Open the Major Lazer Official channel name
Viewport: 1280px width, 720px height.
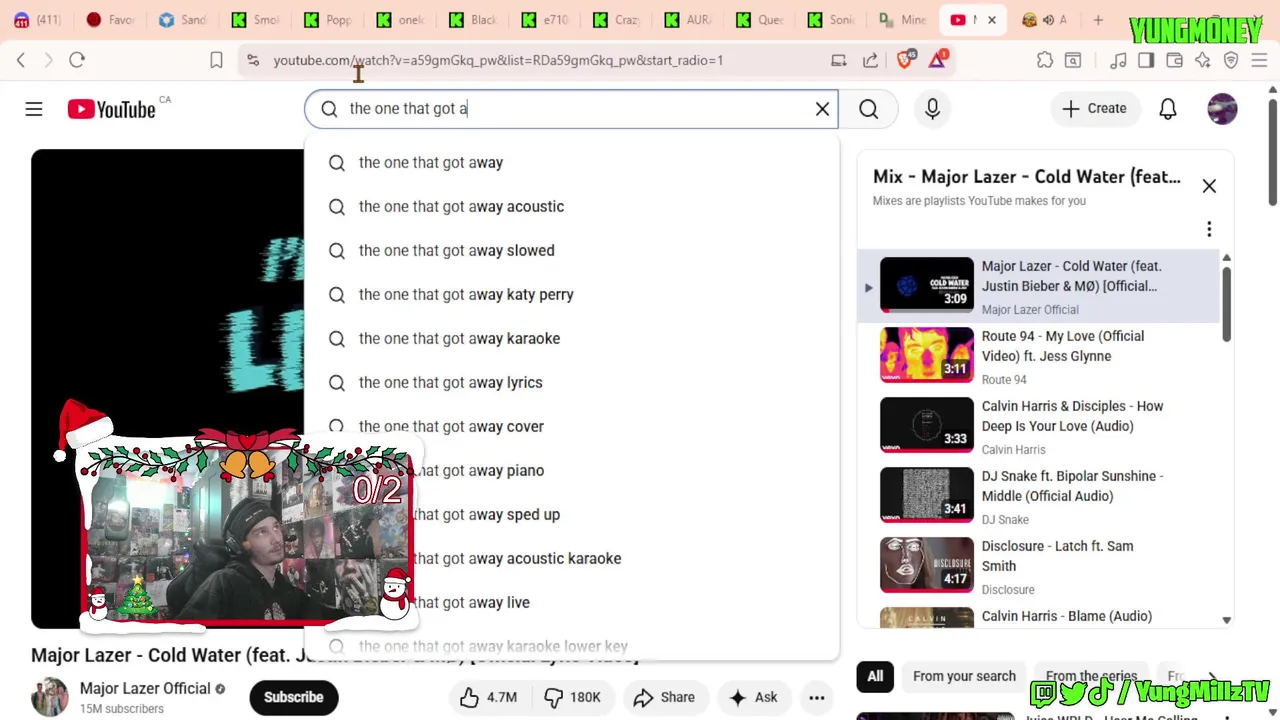(x=145, y=688)
